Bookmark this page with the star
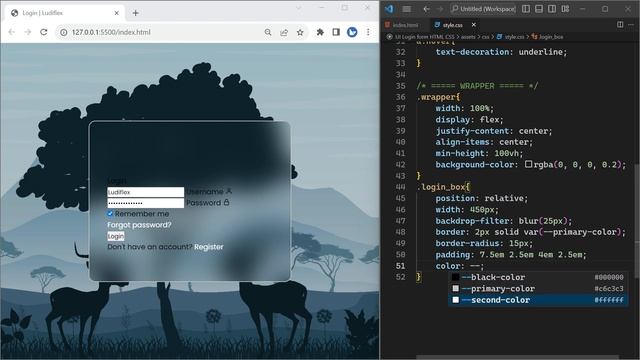The height and width of the screenshot is (360, 640). point(300,32)
